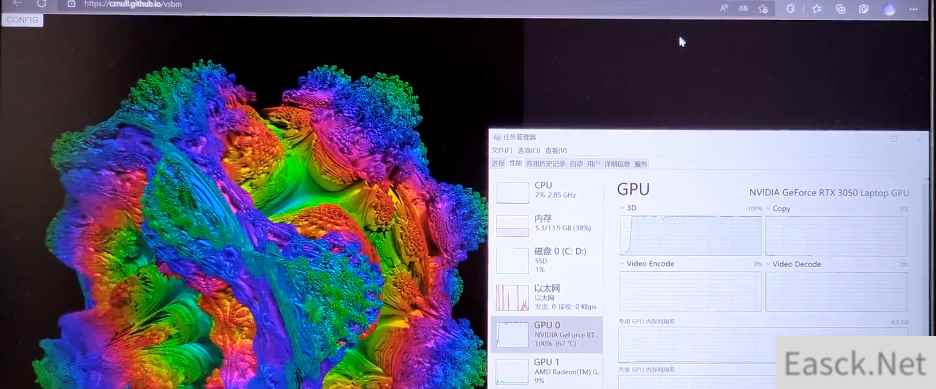Click the CONFIG button on the fractal page
The image size is (936, 389).
click(x=22, y=20)
